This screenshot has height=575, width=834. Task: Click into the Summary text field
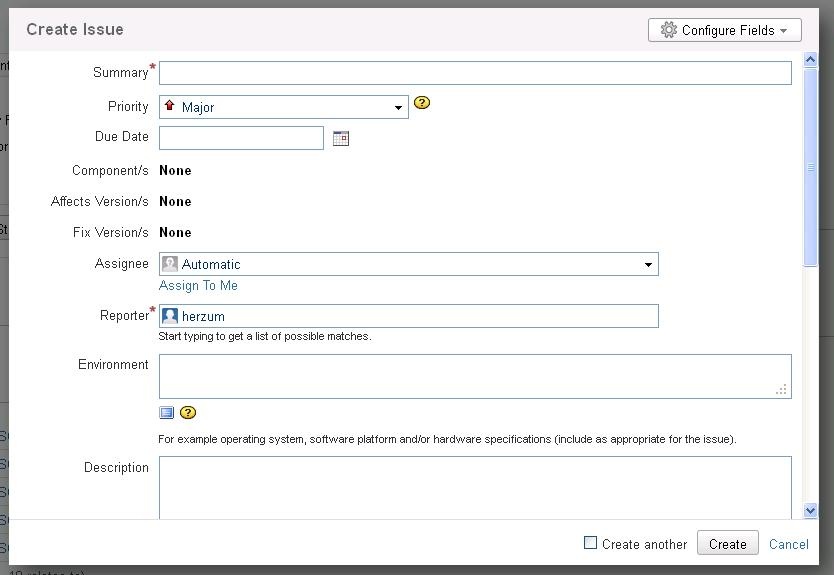pos(475,73)
